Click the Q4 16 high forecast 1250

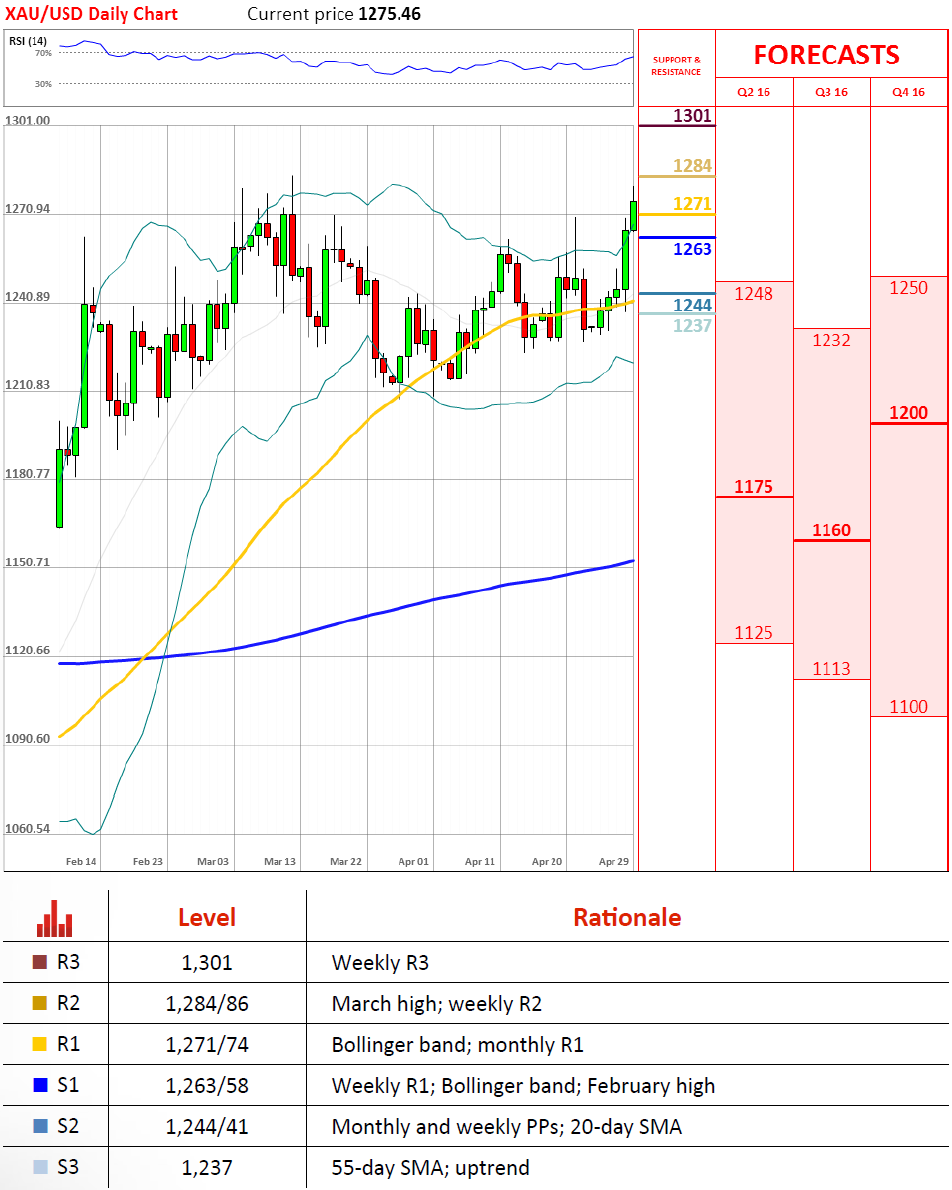(908, 288)
